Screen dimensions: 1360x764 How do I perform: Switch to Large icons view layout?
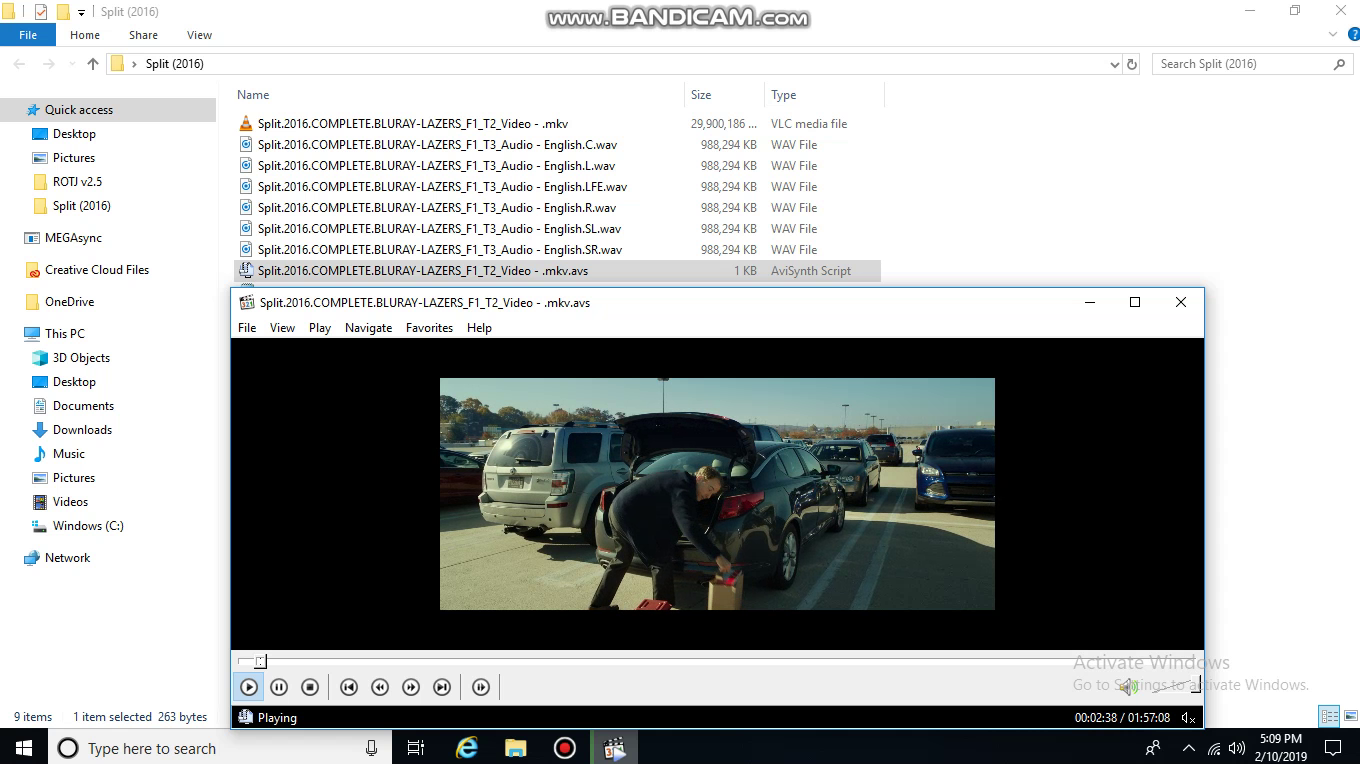(1349, 716)
